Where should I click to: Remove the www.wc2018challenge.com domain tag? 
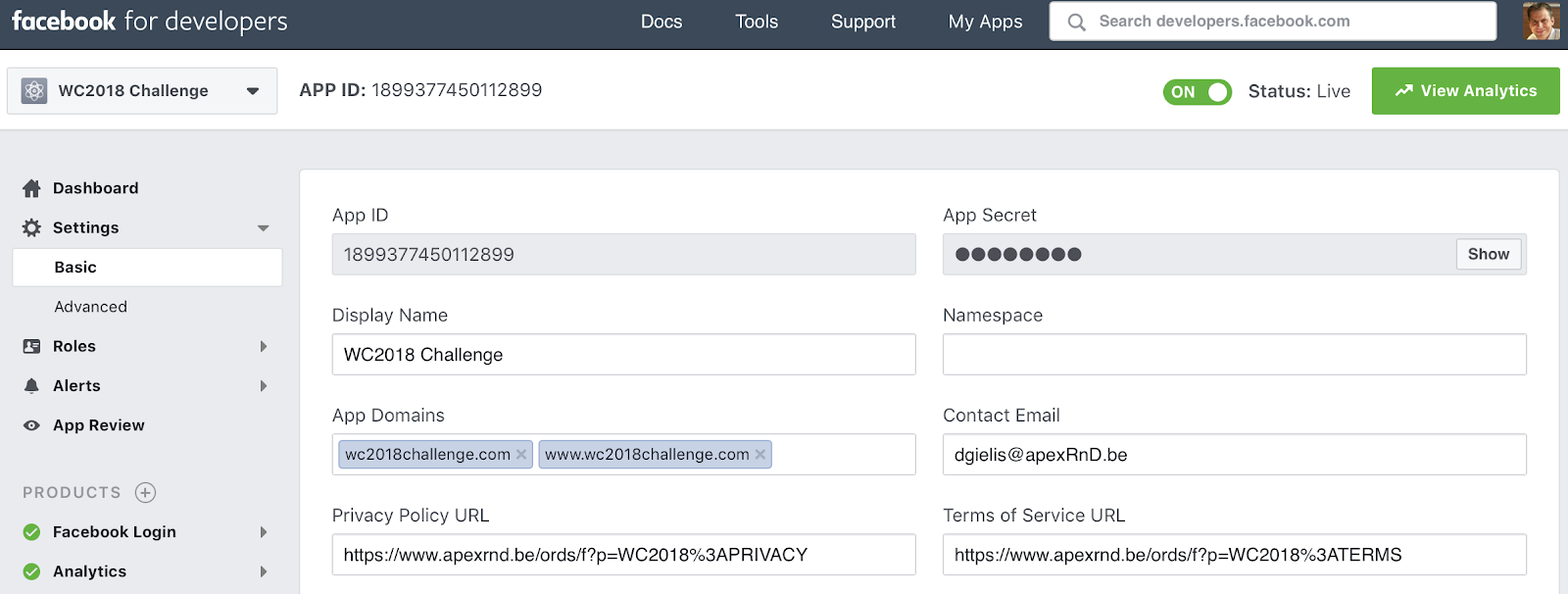pos(760,454)
